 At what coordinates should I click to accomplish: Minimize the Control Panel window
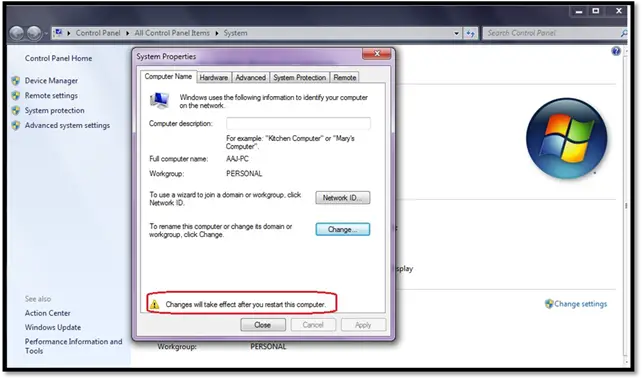(579, 11)
